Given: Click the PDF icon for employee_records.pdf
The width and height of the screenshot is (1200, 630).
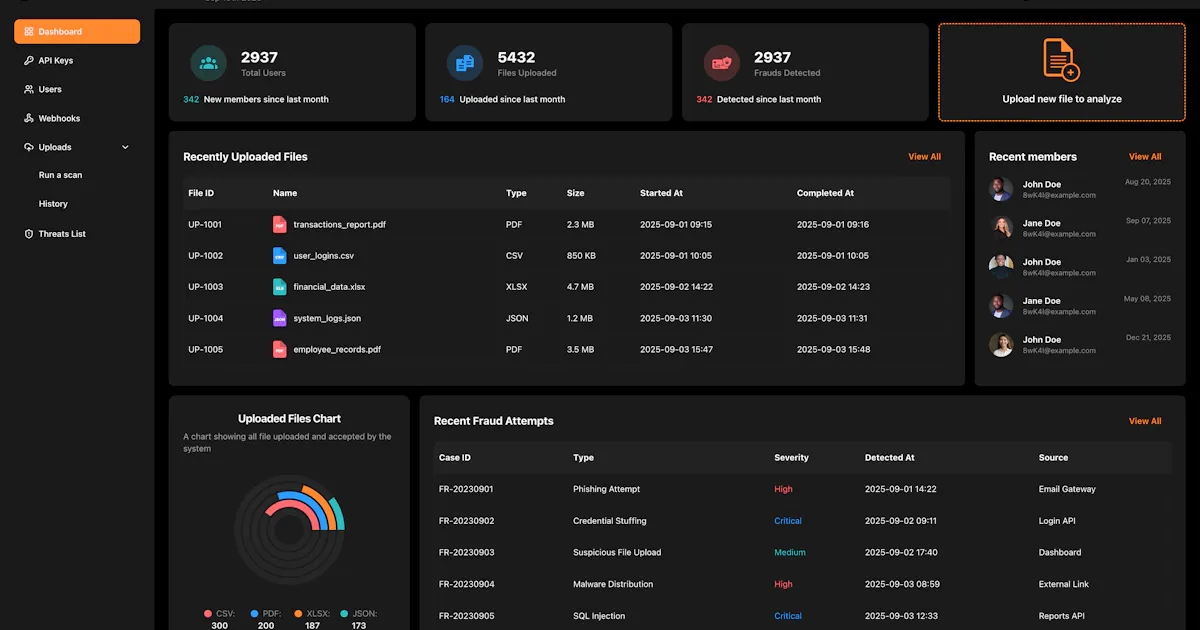Looking at the screenshot, I should [280, 350].
